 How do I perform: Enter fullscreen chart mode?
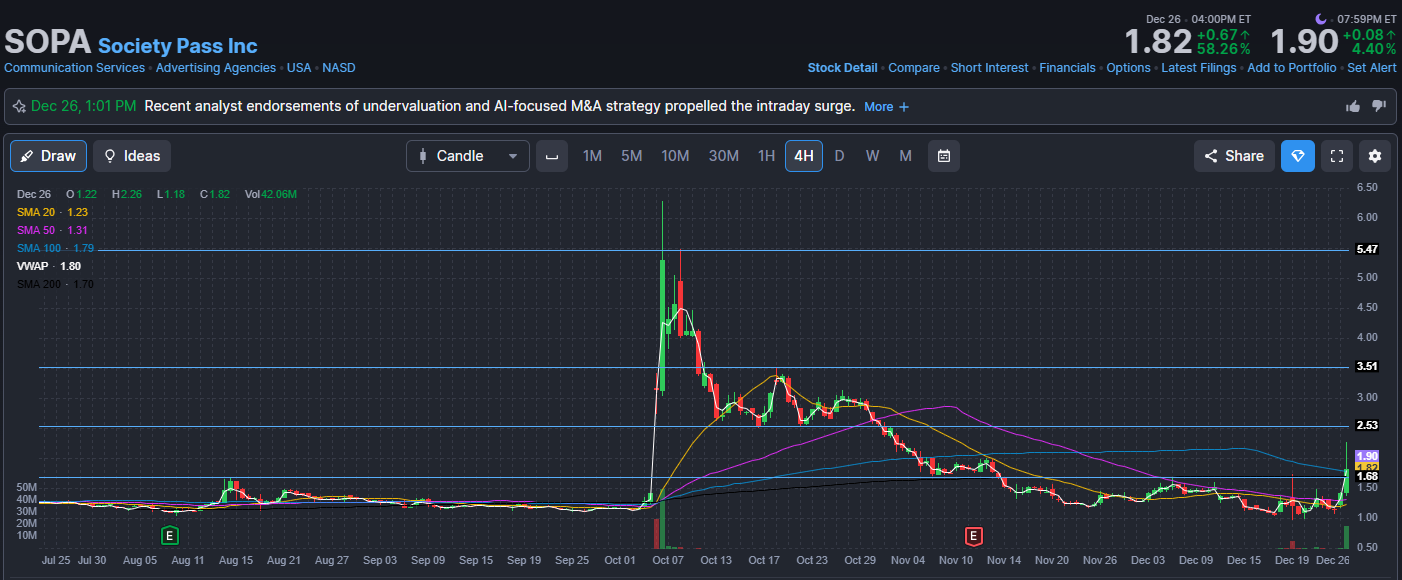point(1337,156)
